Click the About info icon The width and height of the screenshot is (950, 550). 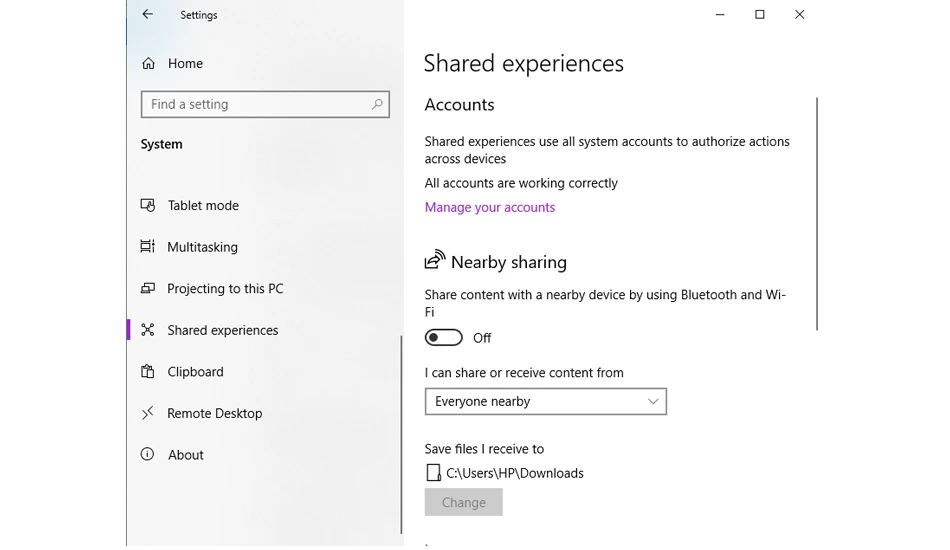(147, 454)
